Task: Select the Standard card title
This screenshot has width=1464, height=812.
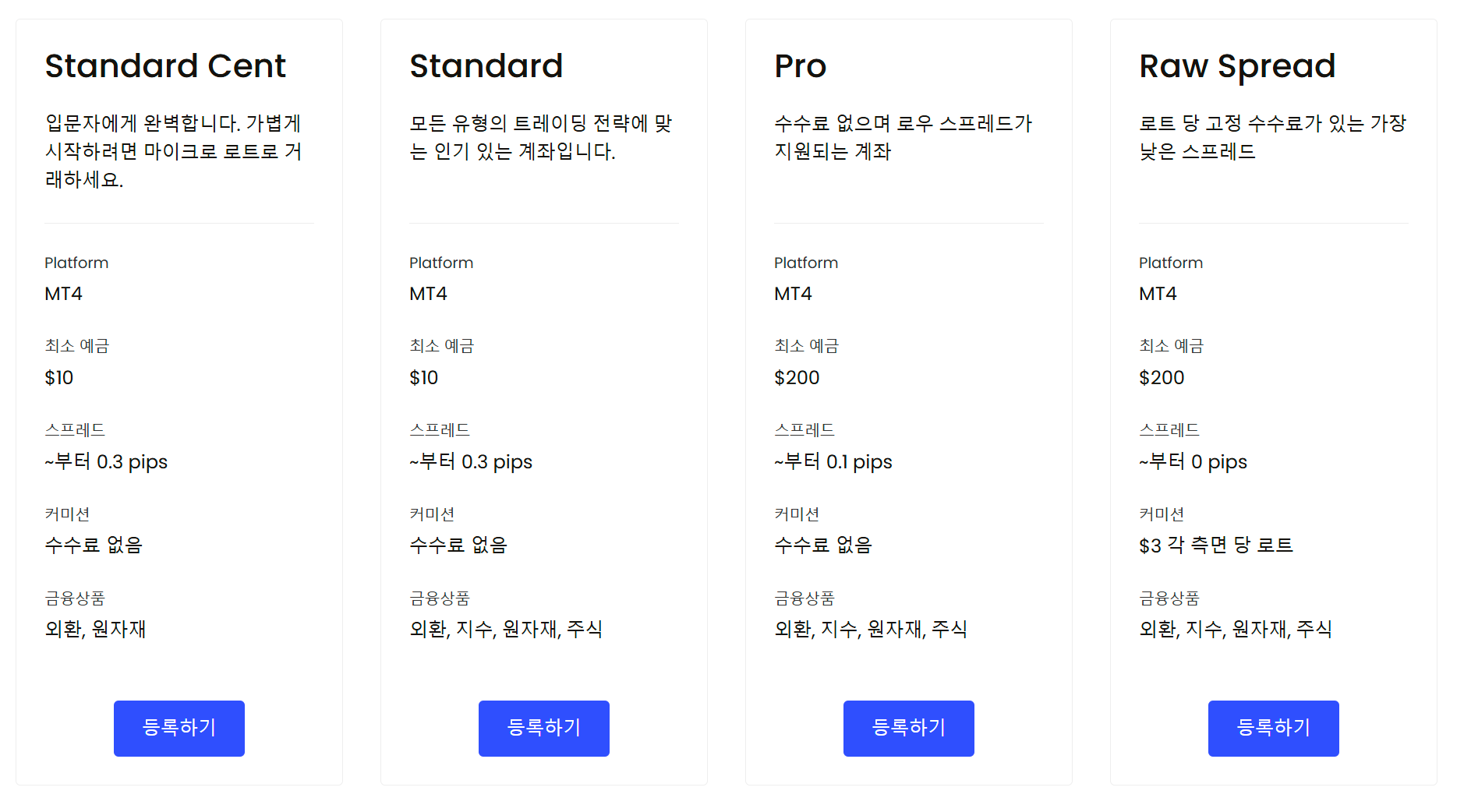Action: (x=486, y=65)
